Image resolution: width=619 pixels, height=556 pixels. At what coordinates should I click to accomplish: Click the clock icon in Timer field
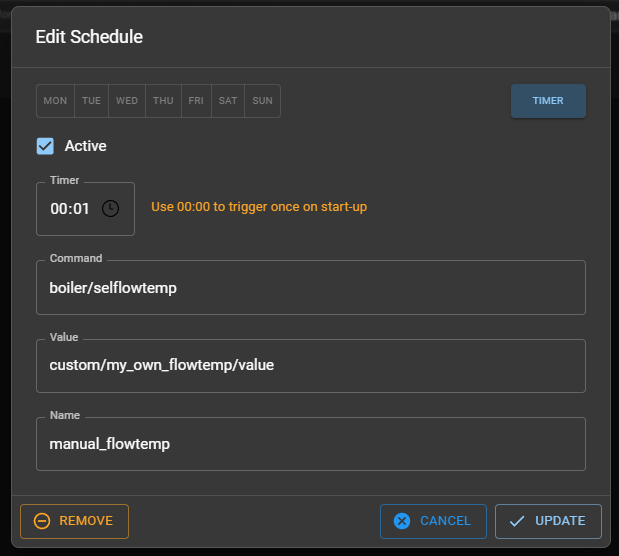110,208
